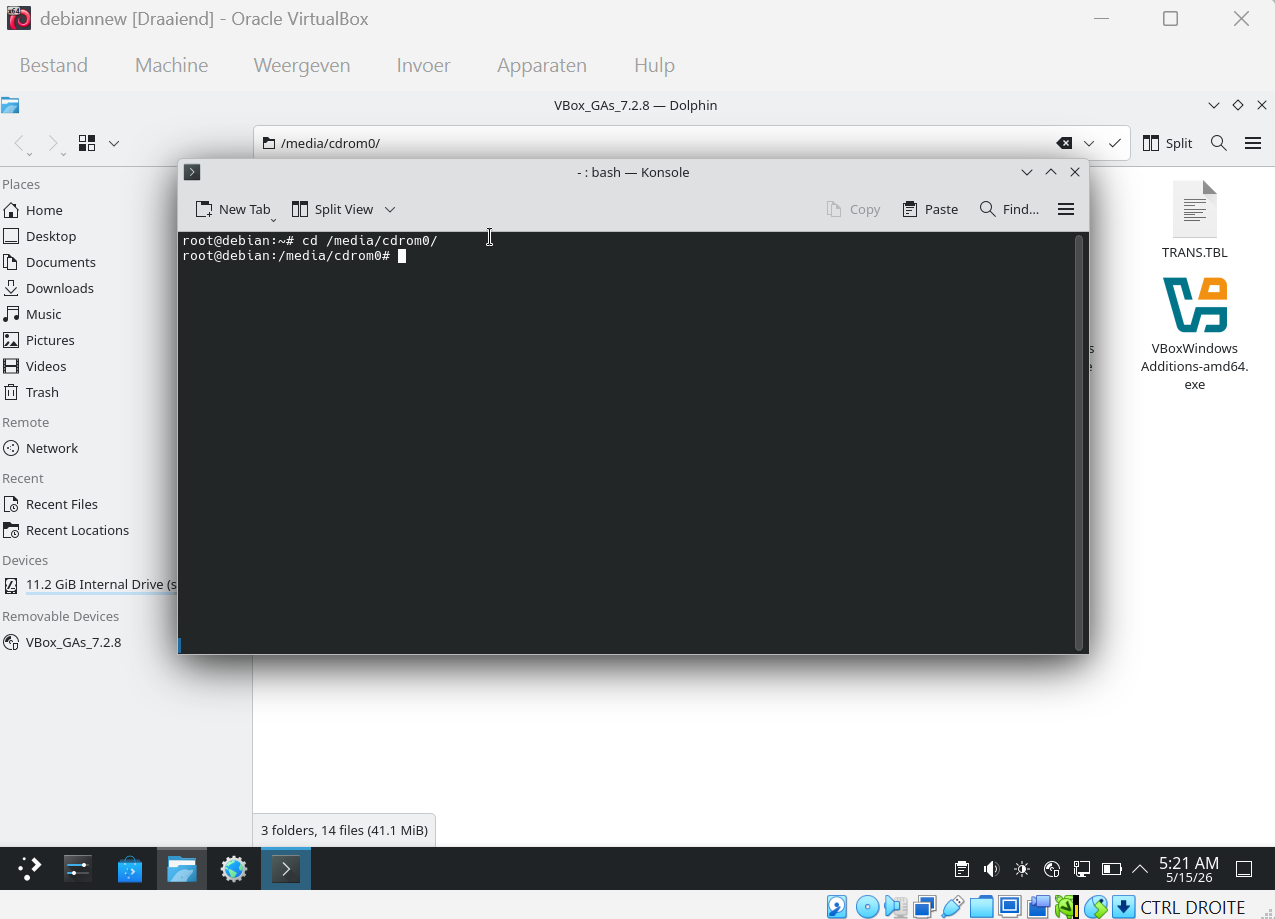Clear the Dolphin location bar text

click(1064, 143)
